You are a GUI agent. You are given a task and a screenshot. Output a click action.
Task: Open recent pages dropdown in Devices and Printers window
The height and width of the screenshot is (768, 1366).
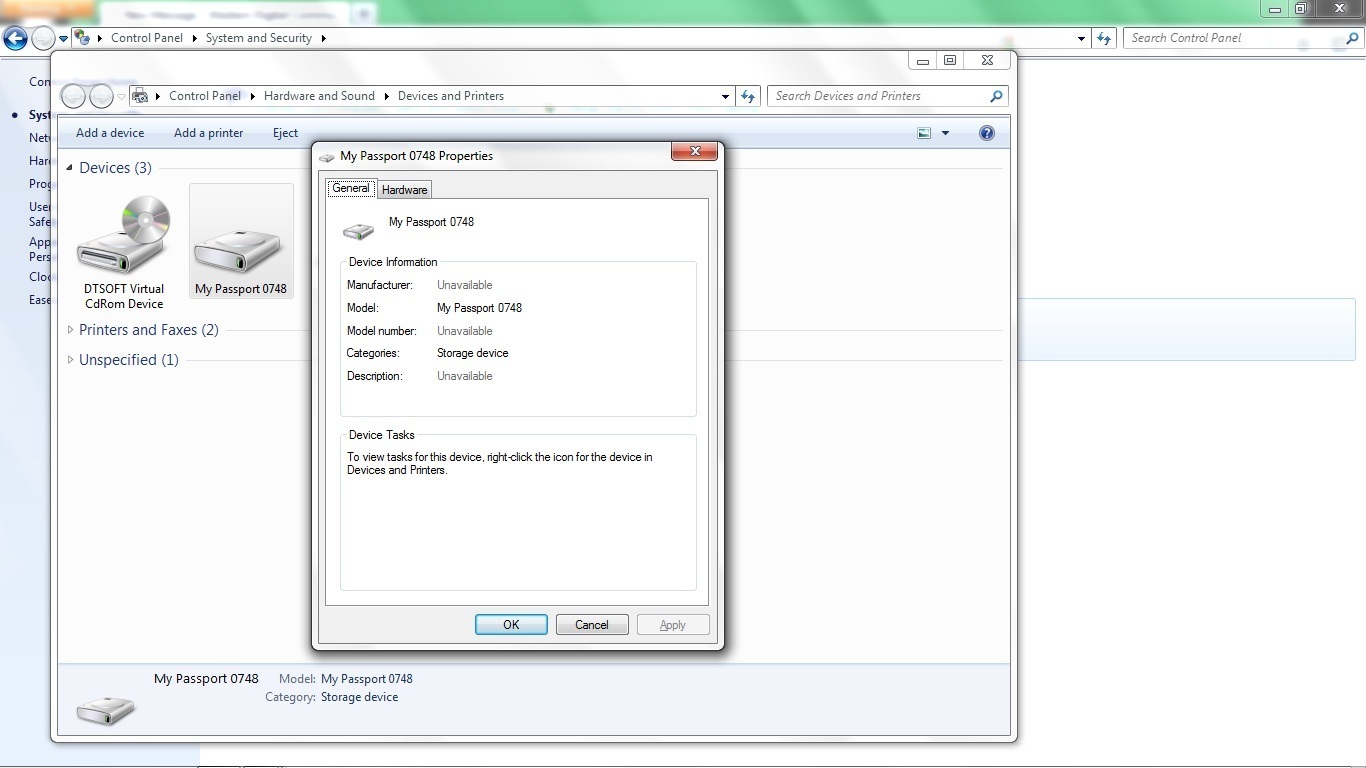click(x=121, y=97)
